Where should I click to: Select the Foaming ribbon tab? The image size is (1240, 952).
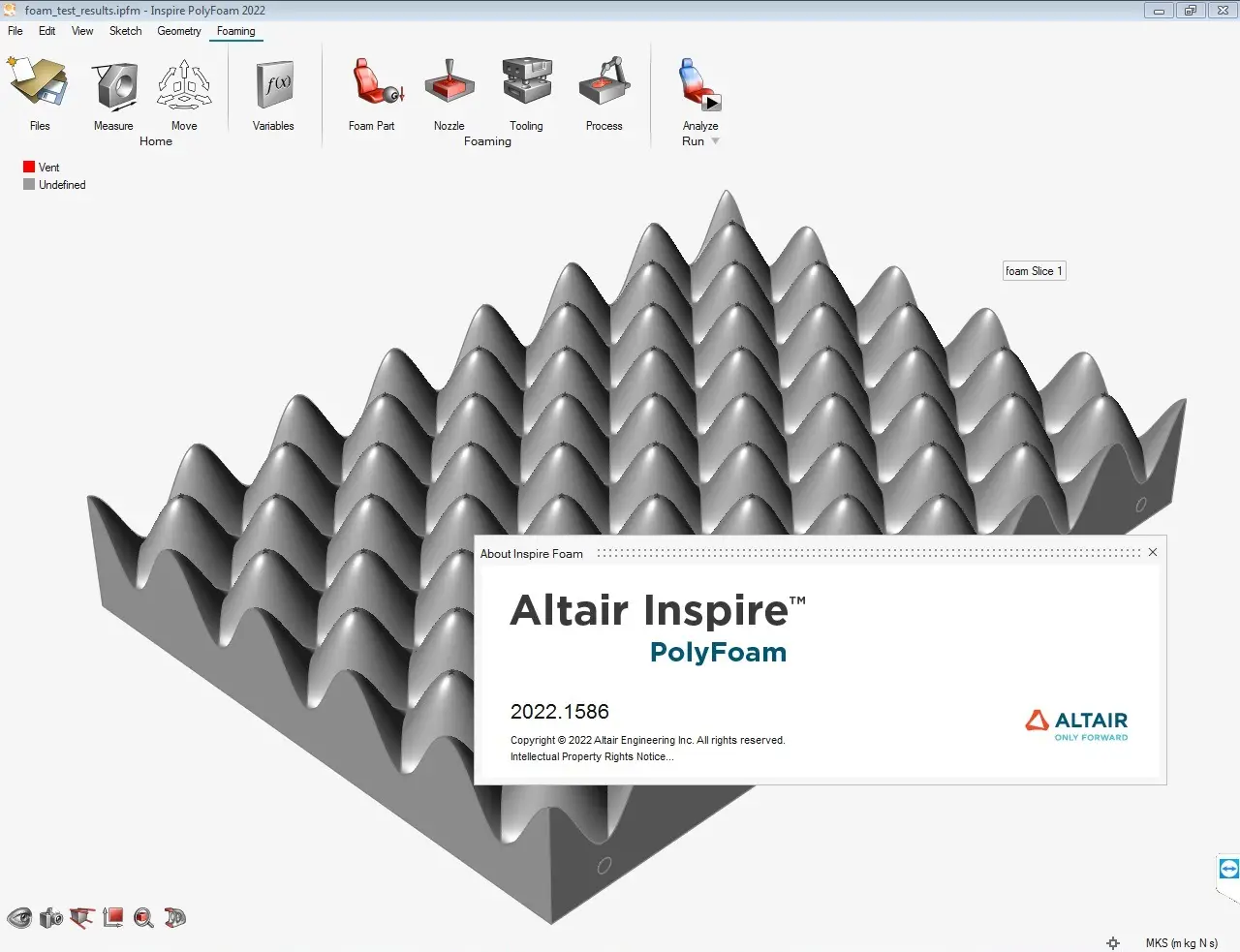pyautogui.click(x=236, y=31)
